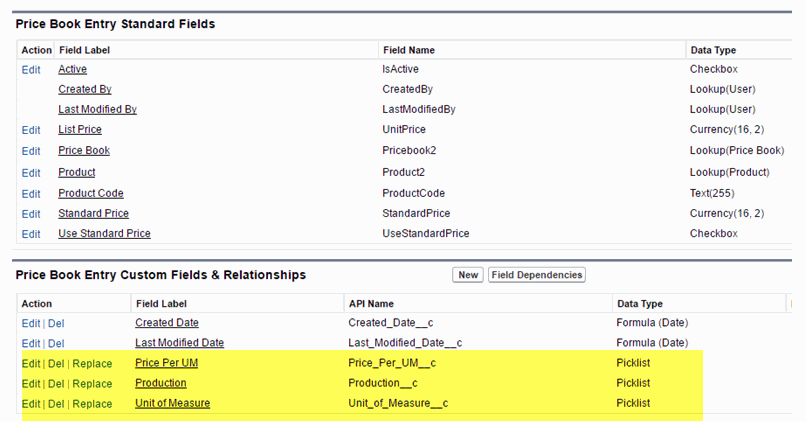The image size is (806, 422).
Task: Open the Unit of Measure field label
Action: (x=173, y=404)
